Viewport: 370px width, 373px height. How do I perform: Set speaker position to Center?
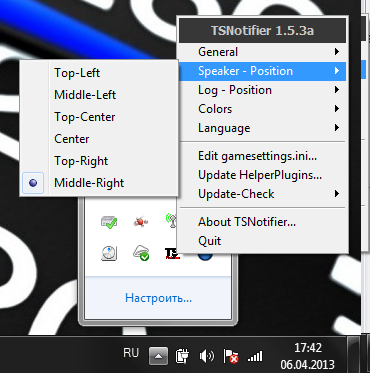(99, 139)
